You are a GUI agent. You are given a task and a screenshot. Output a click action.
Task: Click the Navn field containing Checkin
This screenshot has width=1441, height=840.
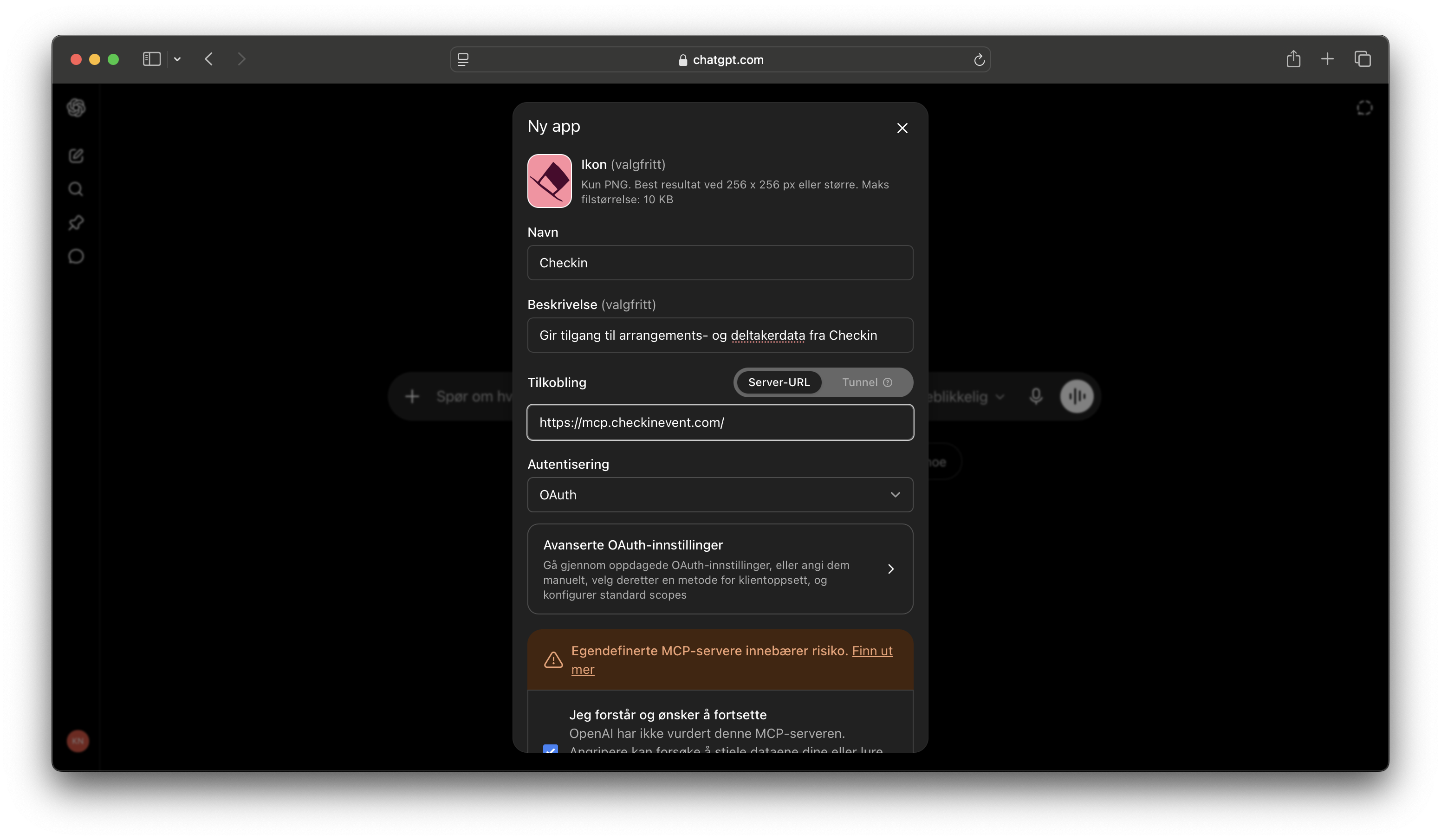[720, 263]
